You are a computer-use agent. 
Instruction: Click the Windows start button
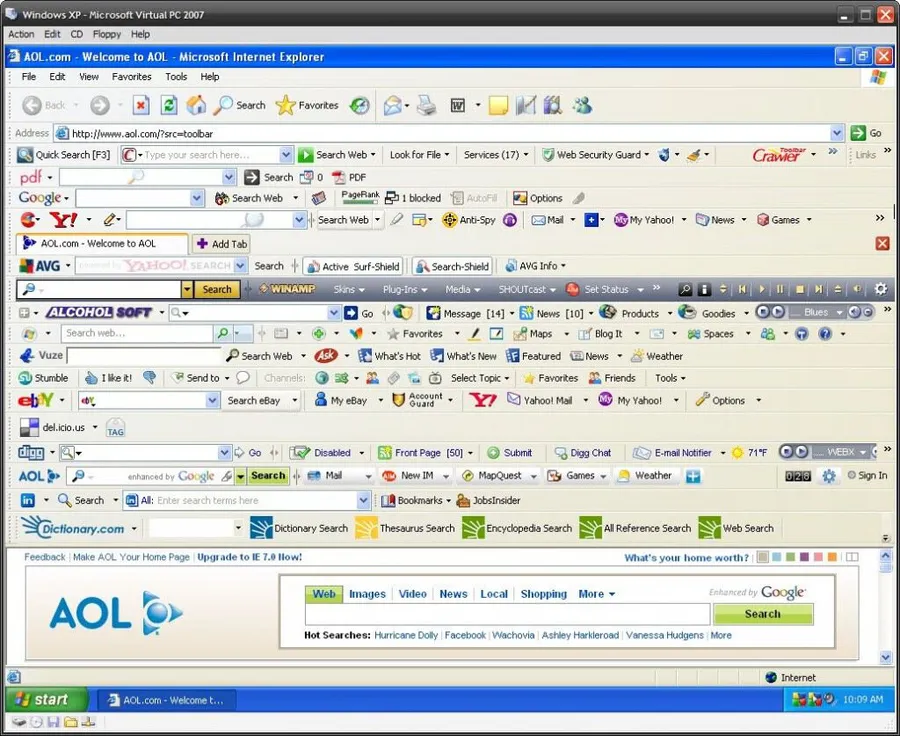click(x=40, y=699)
